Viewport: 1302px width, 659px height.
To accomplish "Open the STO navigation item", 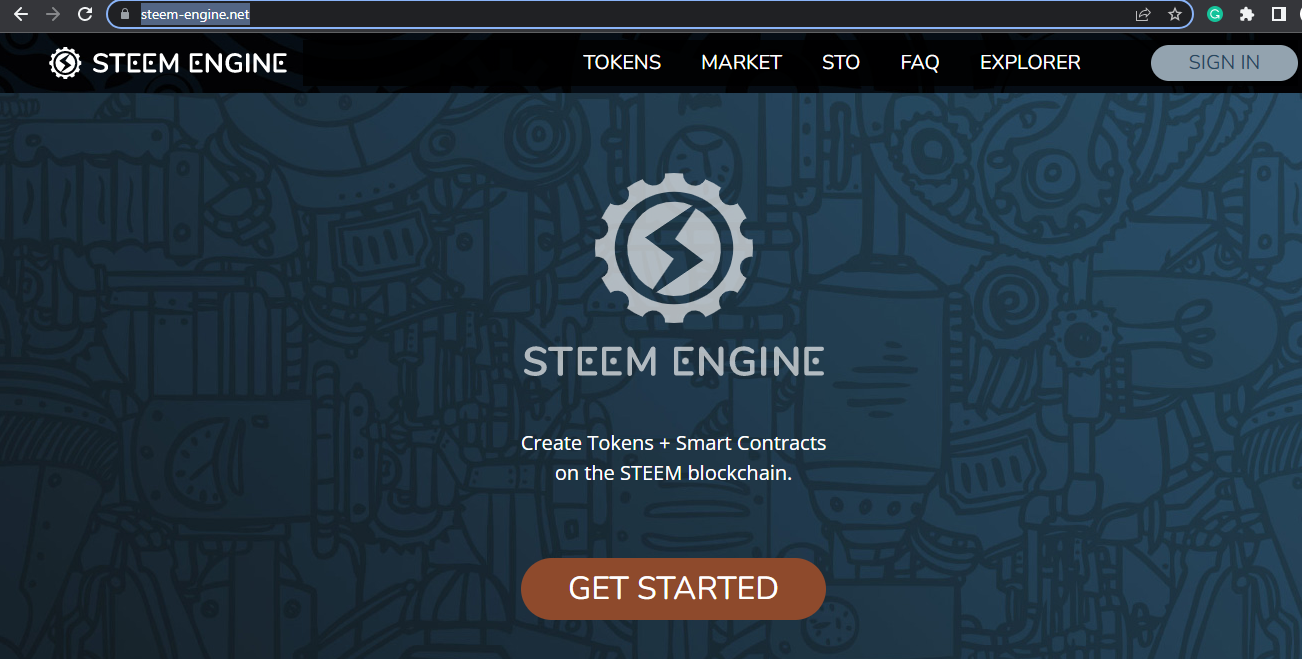I will click(x=841, y=62).
